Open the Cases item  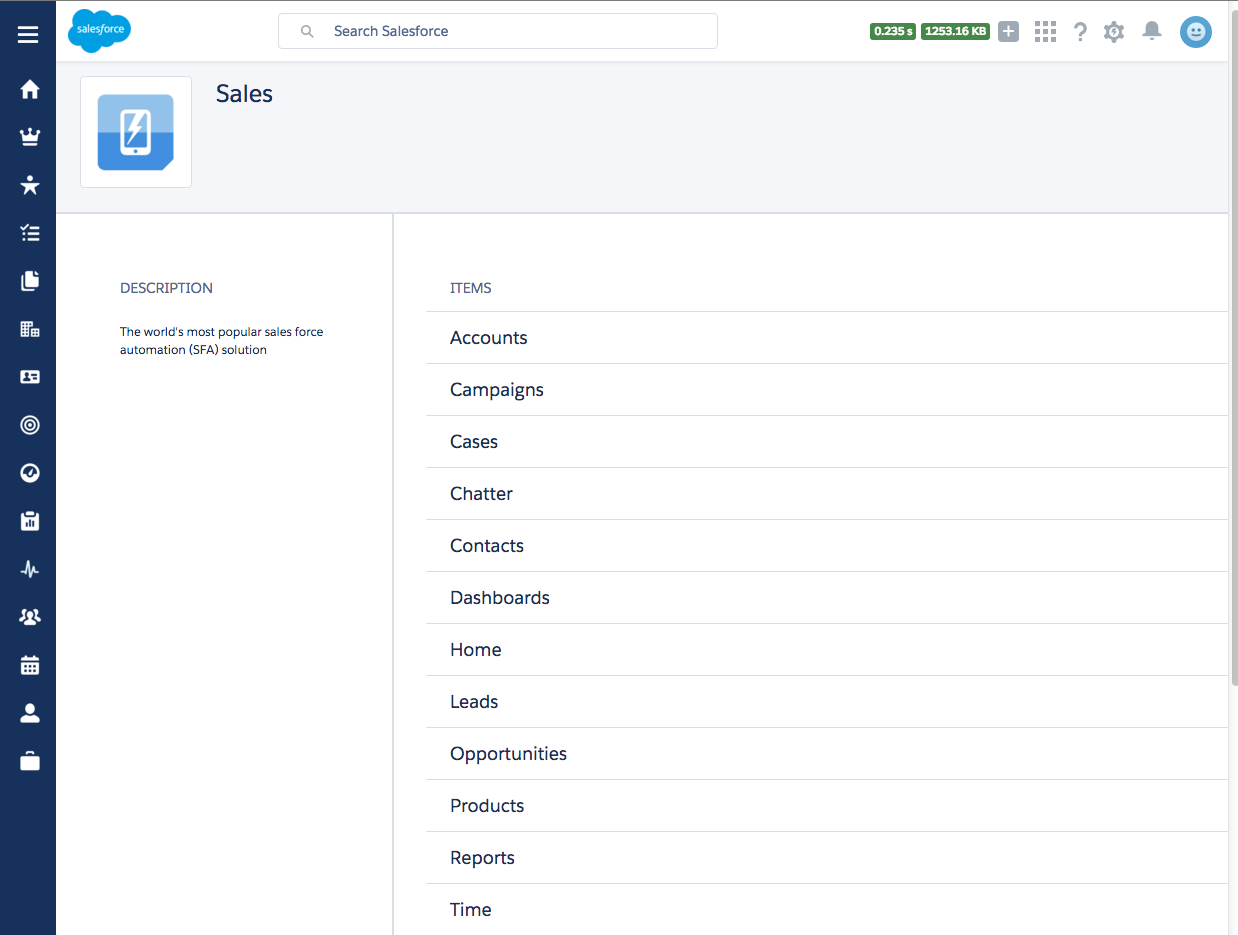(827, 442)
